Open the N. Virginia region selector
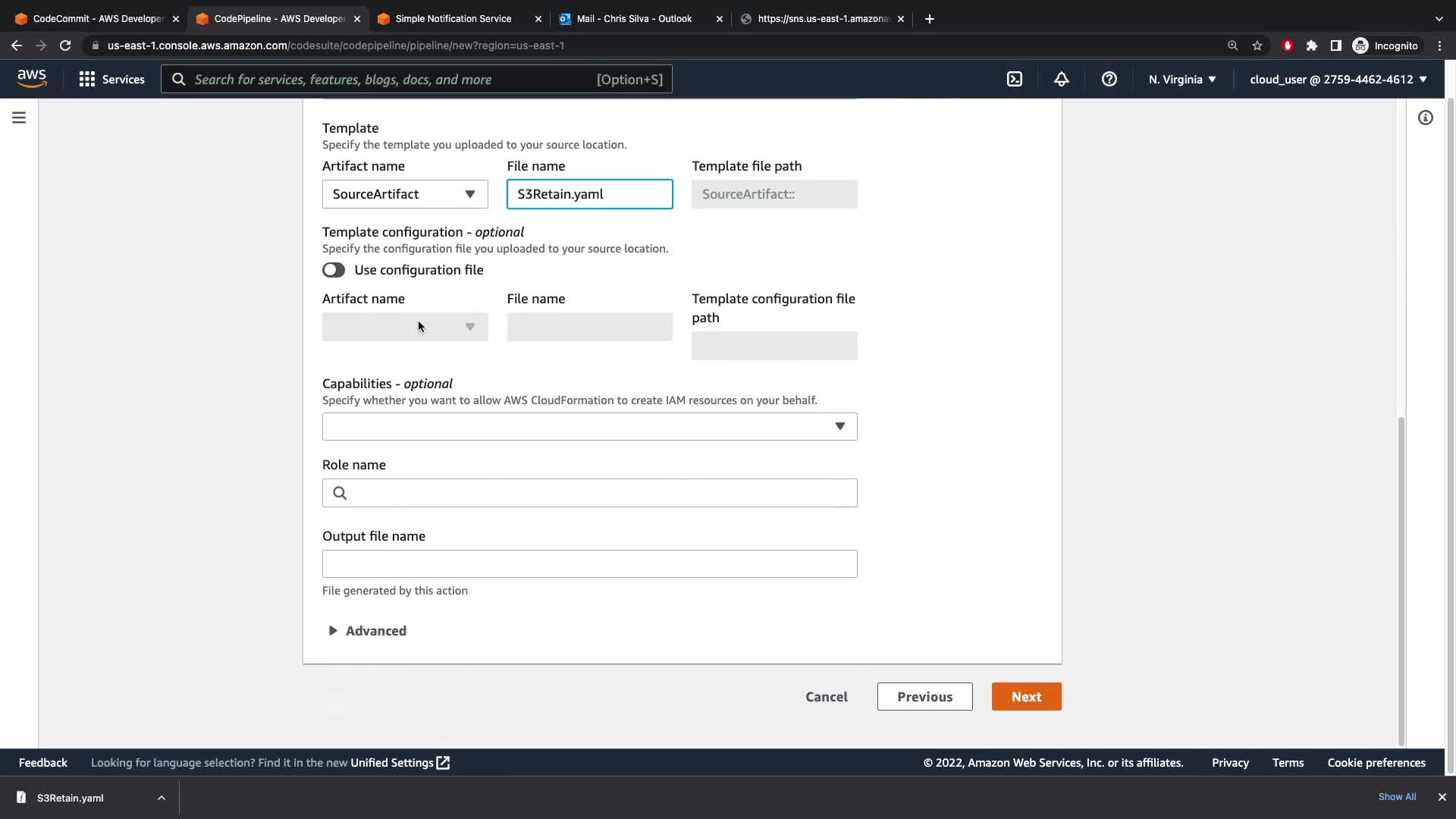Viewport: 1456px width, 819px height. [1181, 79]
